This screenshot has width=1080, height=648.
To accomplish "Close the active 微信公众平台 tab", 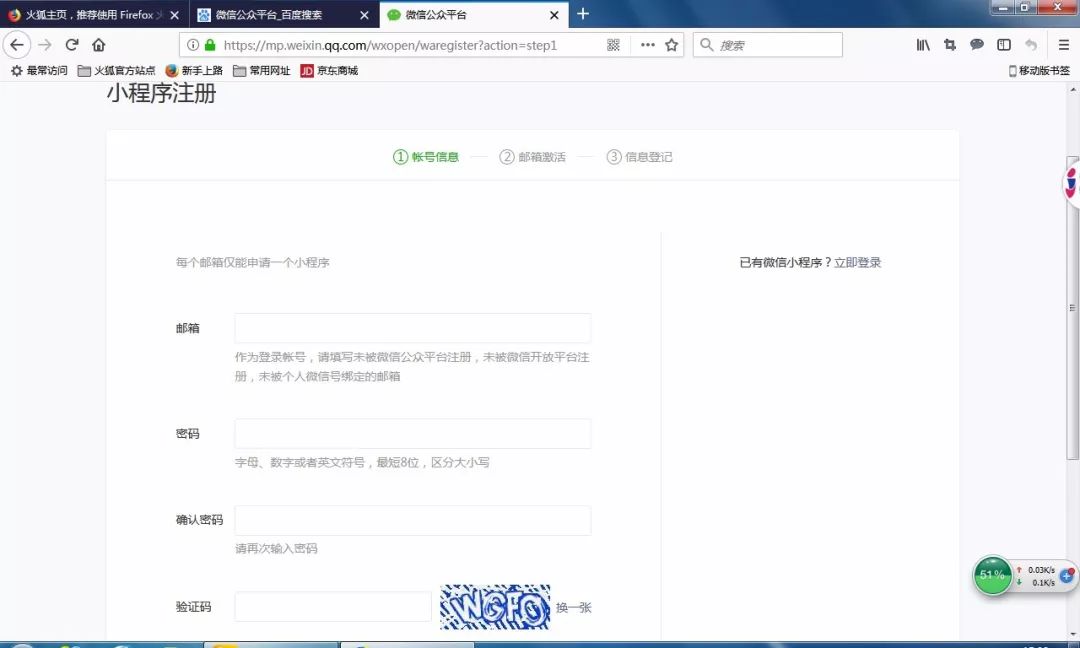I will pyautogui.click(x=554, y=15).
